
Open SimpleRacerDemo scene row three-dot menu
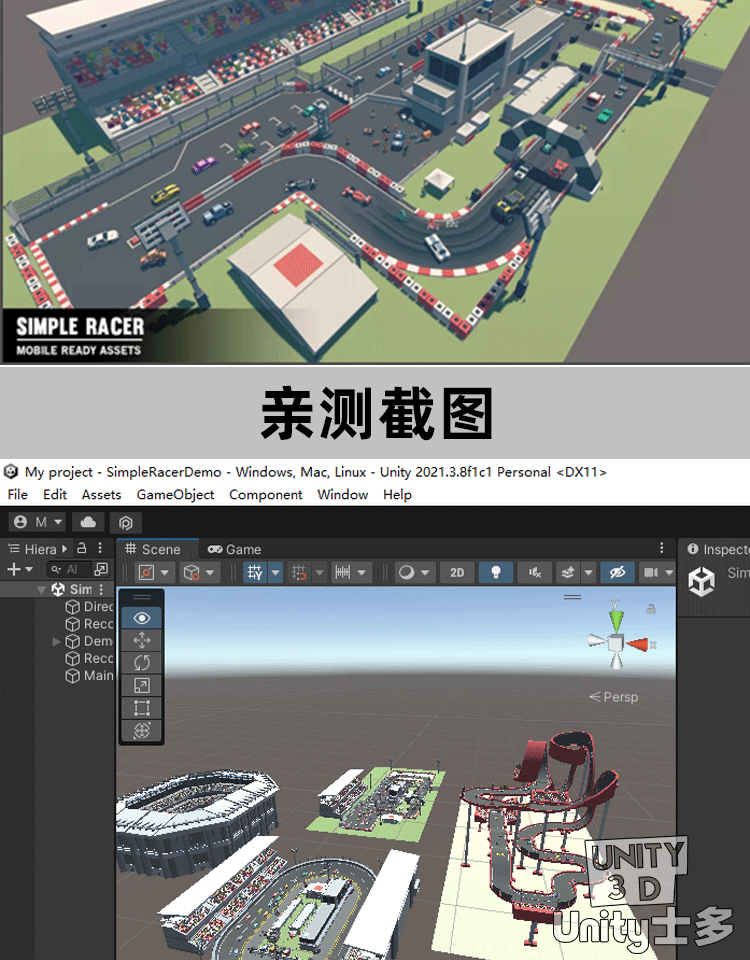(102, 589)
